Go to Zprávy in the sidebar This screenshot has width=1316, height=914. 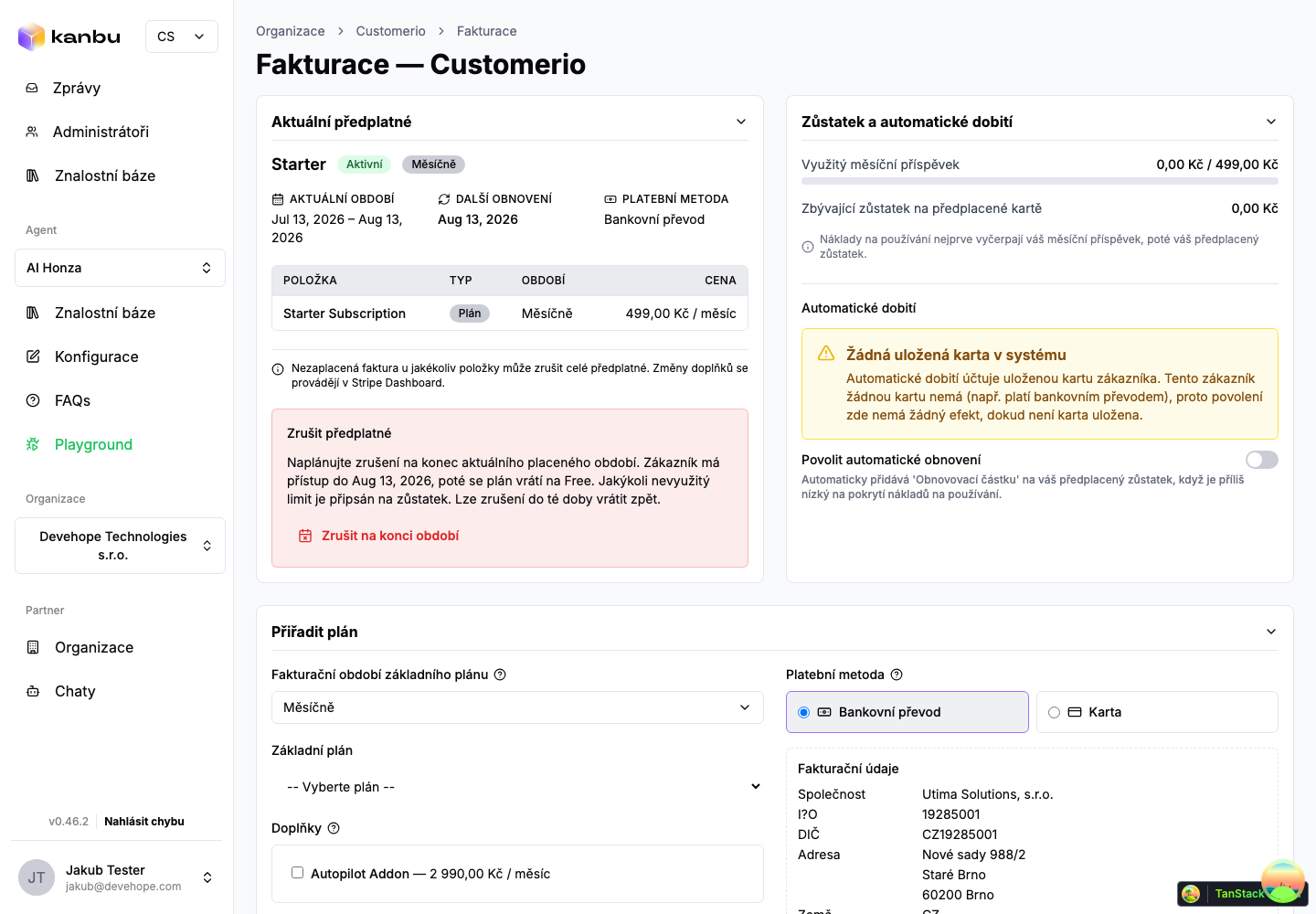77,88
